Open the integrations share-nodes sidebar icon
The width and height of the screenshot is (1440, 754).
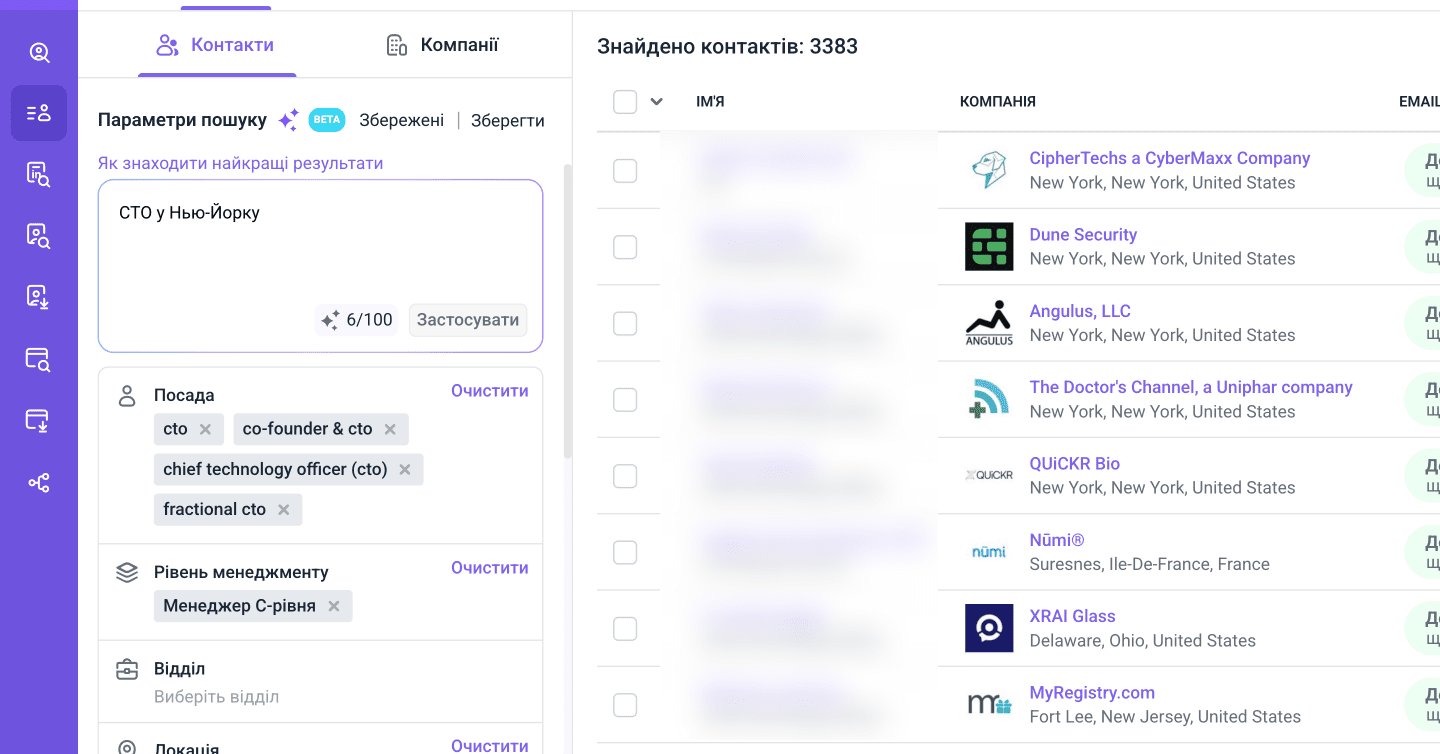pos(39,484)
